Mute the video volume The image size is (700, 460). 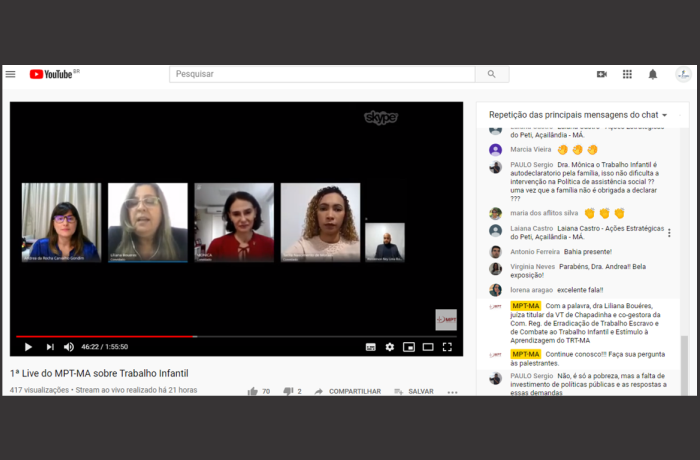click(69, 347)
